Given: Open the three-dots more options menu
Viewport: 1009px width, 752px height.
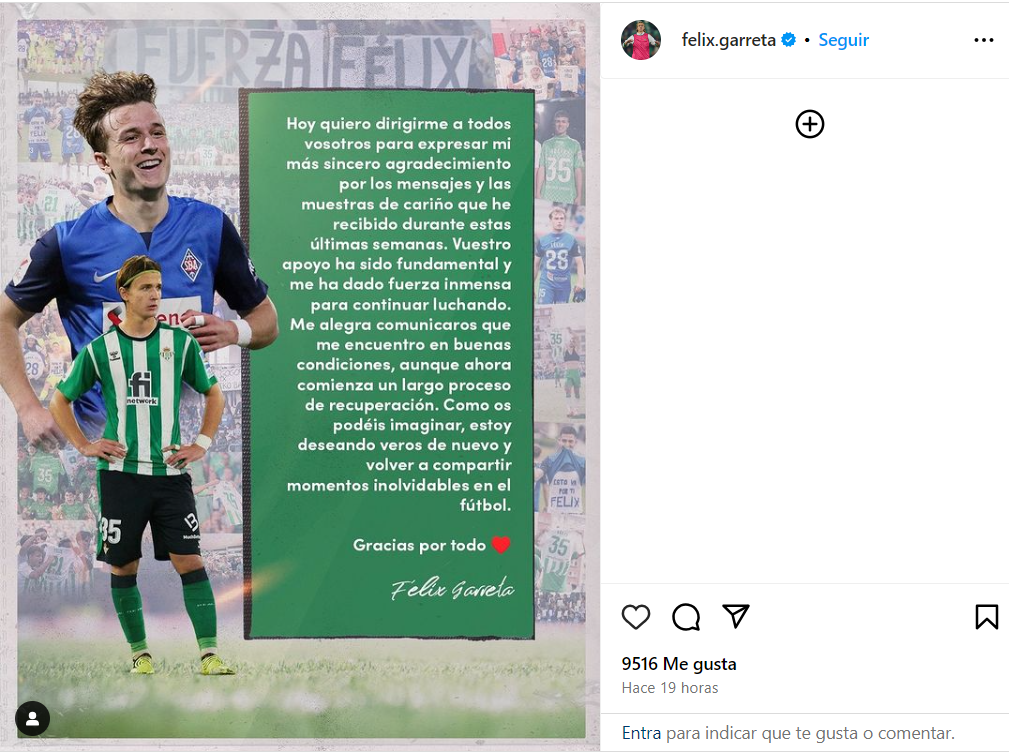Looking at the screenshot, I should [x=983, y=40].
